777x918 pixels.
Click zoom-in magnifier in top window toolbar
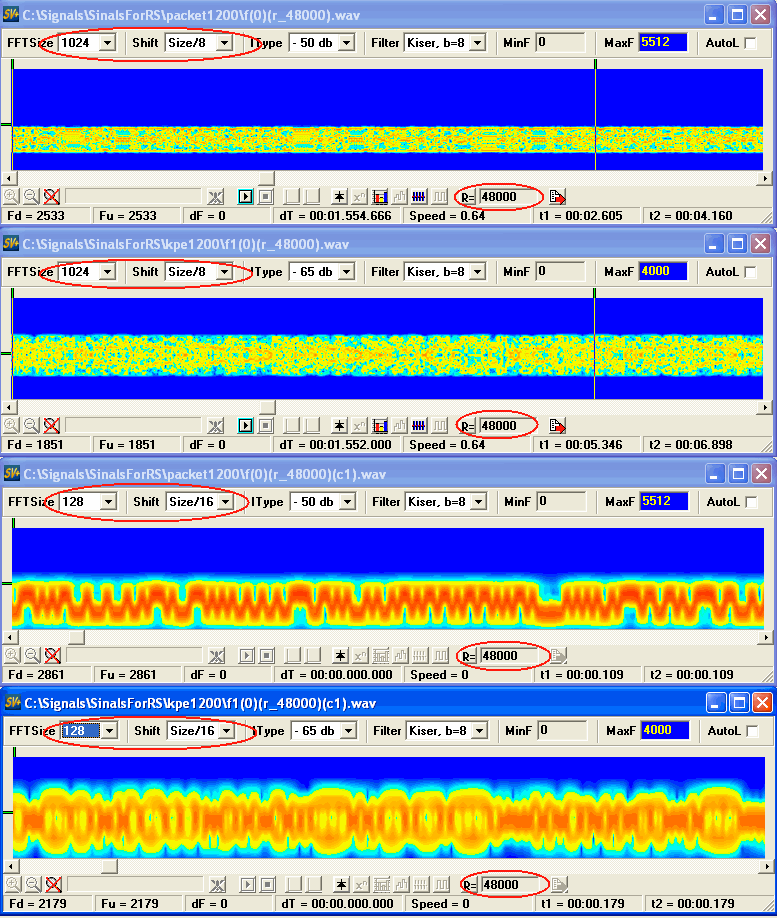[x=11, y=197]
